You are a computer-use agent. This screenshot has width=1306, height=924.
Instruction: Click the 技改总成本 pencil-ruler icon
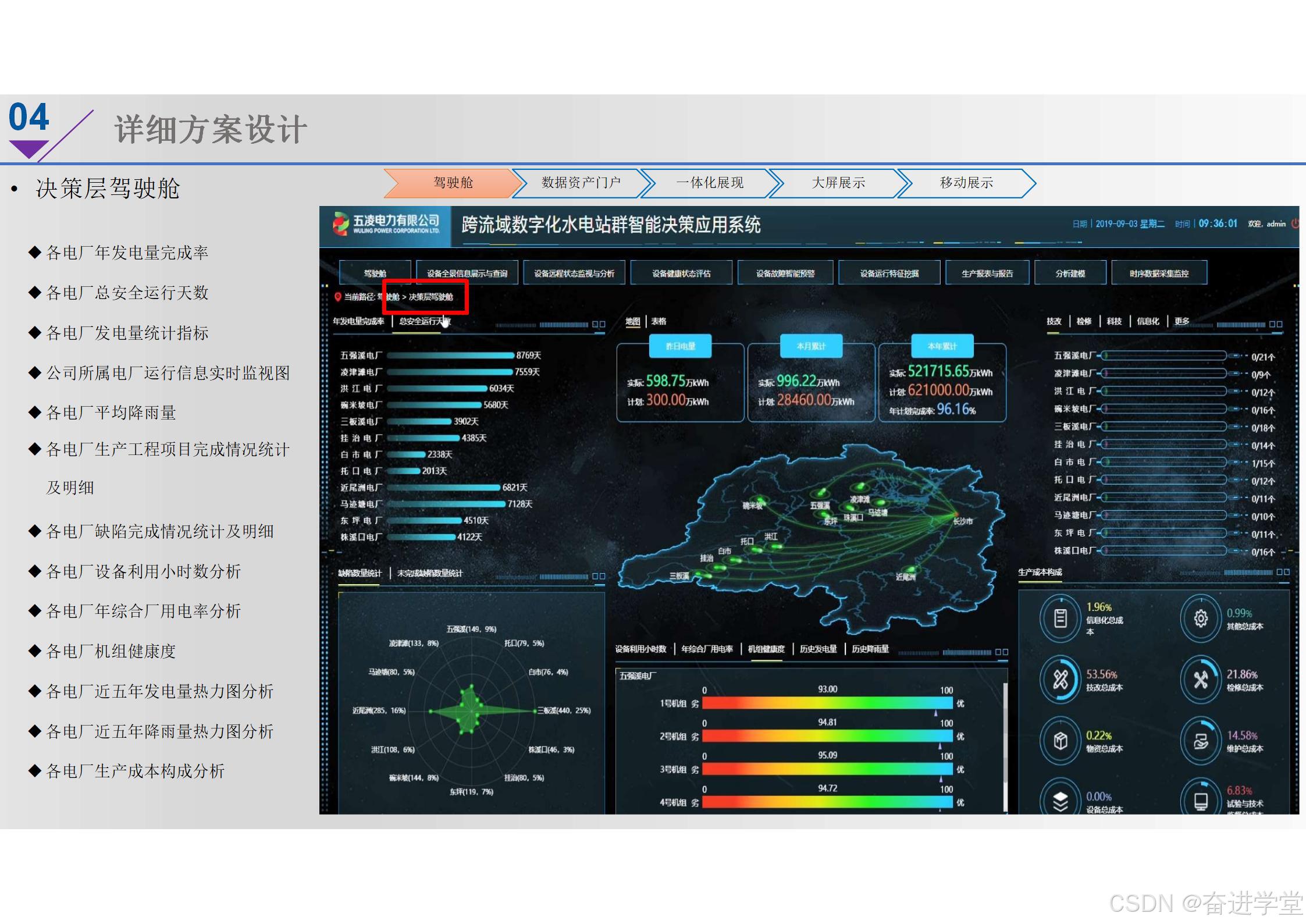1060,679
